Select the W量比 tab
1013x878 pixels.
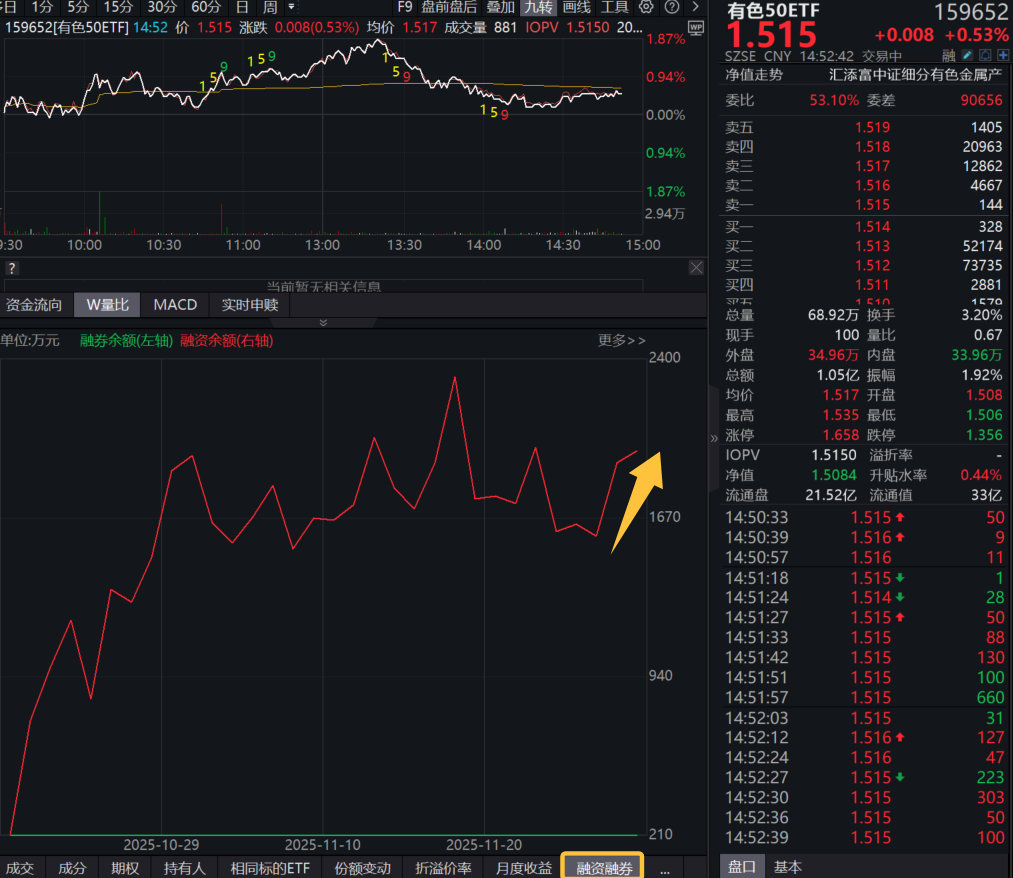(107, 305)
